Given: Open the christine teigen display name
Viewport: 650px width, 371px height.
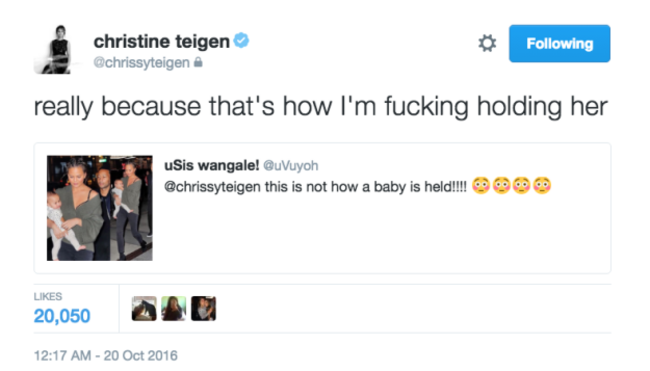Looking at the screenshot, I should (161, 41).
